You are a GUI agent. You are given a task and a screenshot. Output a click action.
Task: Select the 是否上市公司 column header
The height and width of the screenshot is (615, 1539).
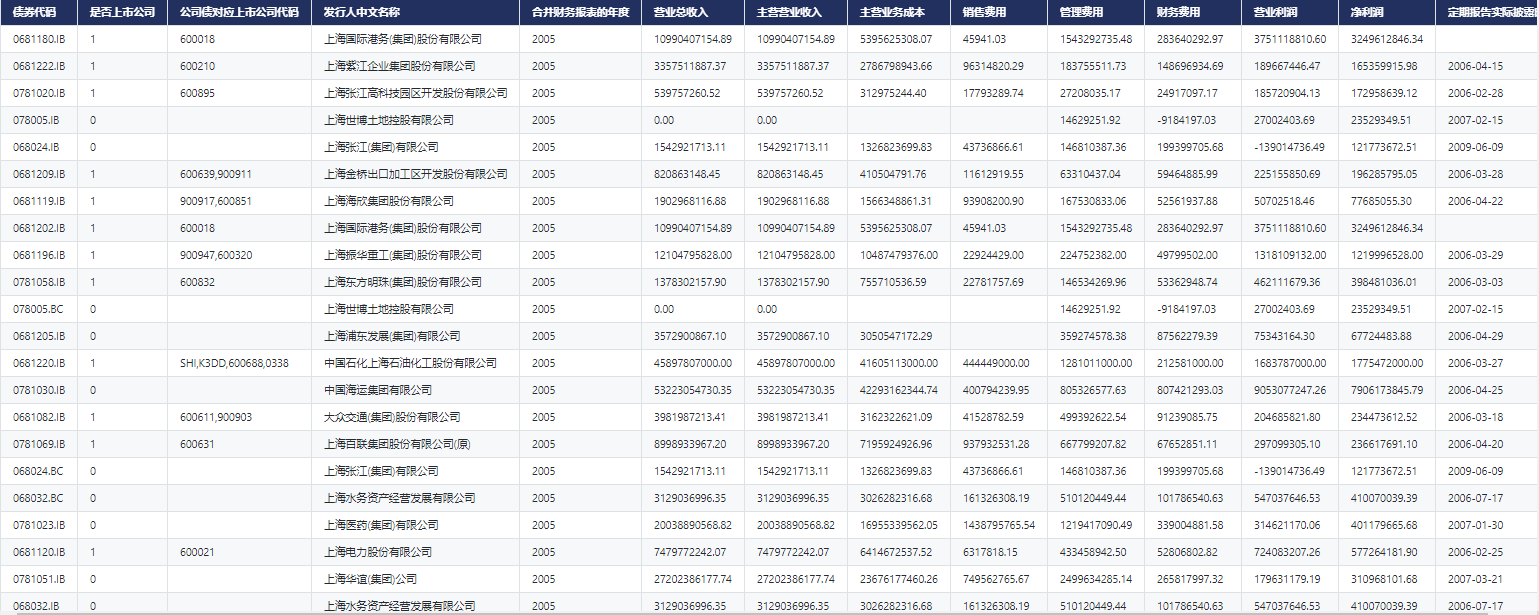point(123,13)
